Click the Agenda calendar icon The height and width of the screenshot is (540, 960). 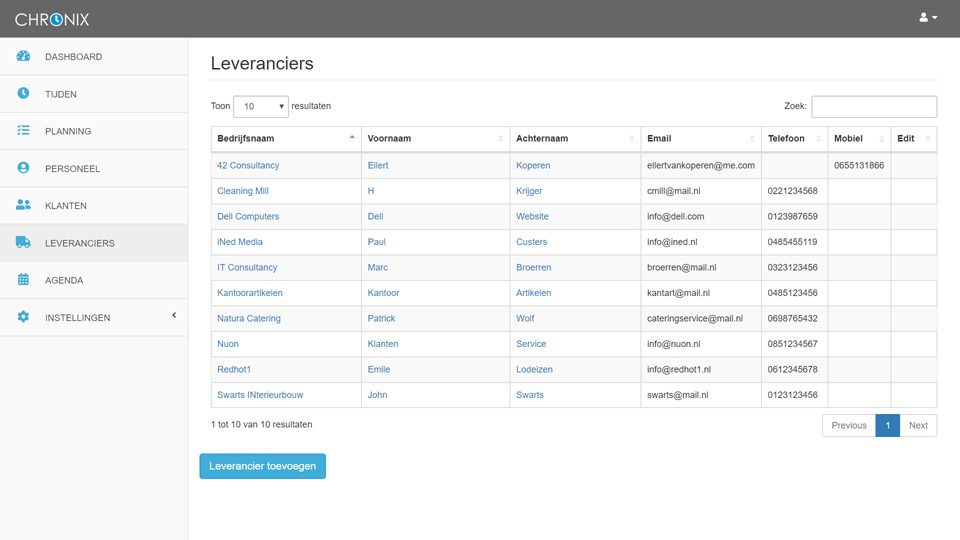coord(23,280)
